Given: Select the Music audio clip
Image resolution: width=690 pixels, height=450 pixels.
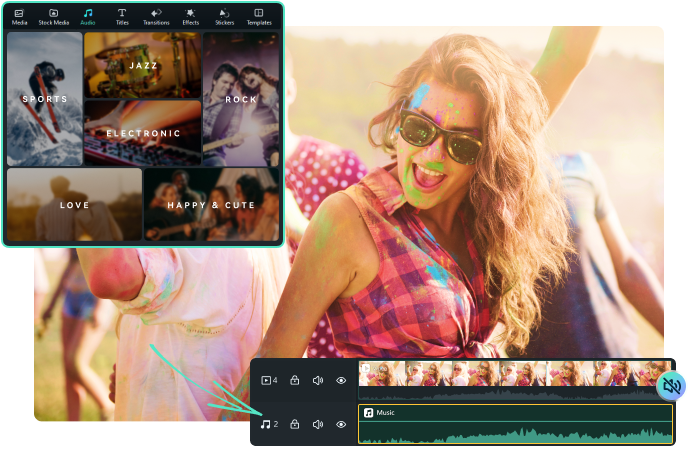Looking at the screenshot, I should click(516, 424).
